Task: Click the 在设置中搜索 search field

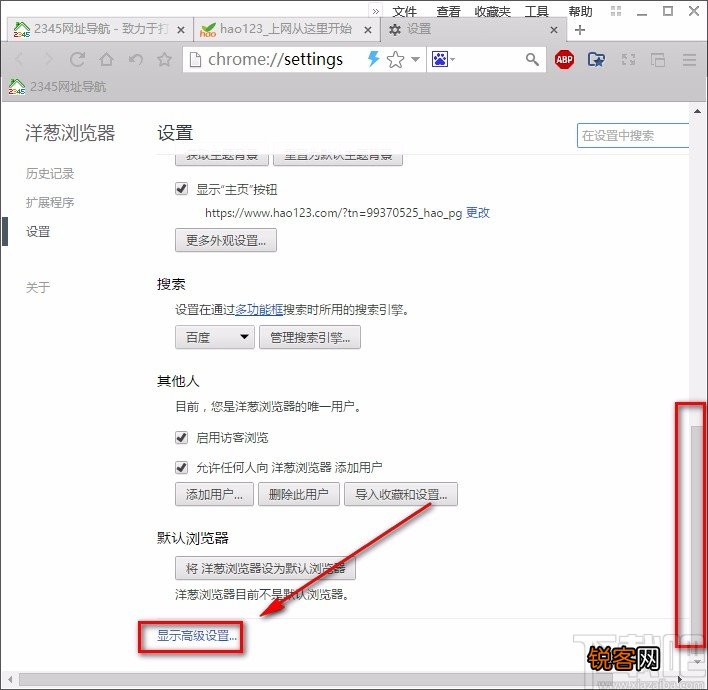Action: tap(633, 135)
